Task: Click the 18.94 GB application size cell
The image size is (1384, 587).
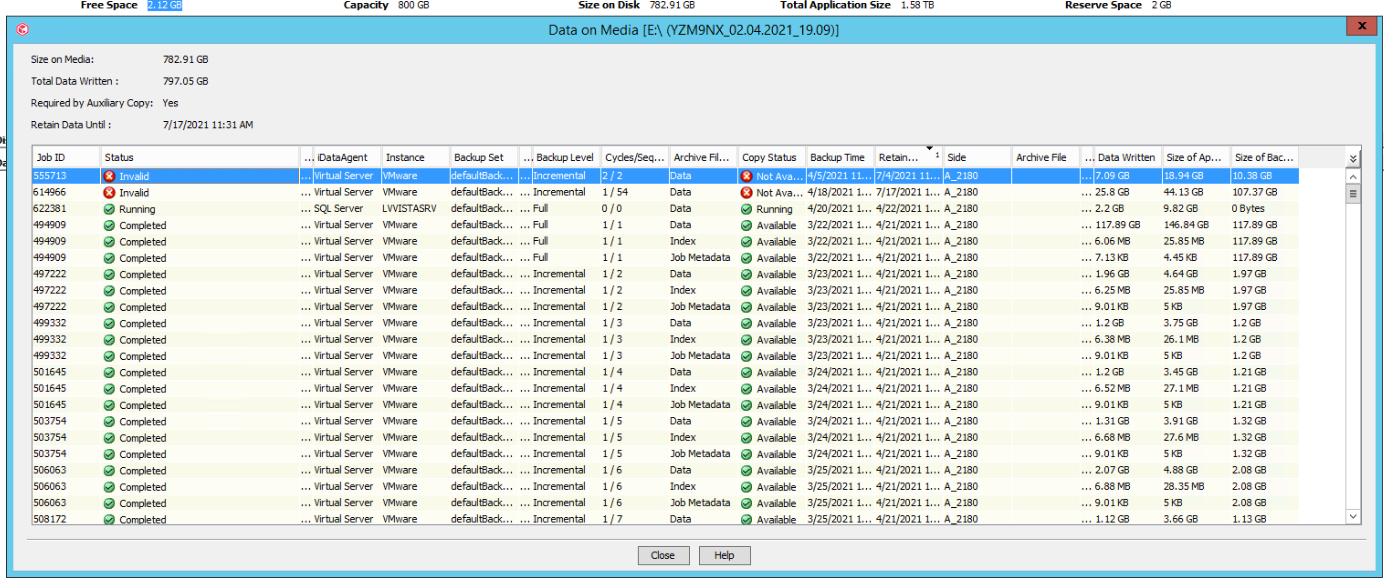Action: click(x=1197, y=176)
